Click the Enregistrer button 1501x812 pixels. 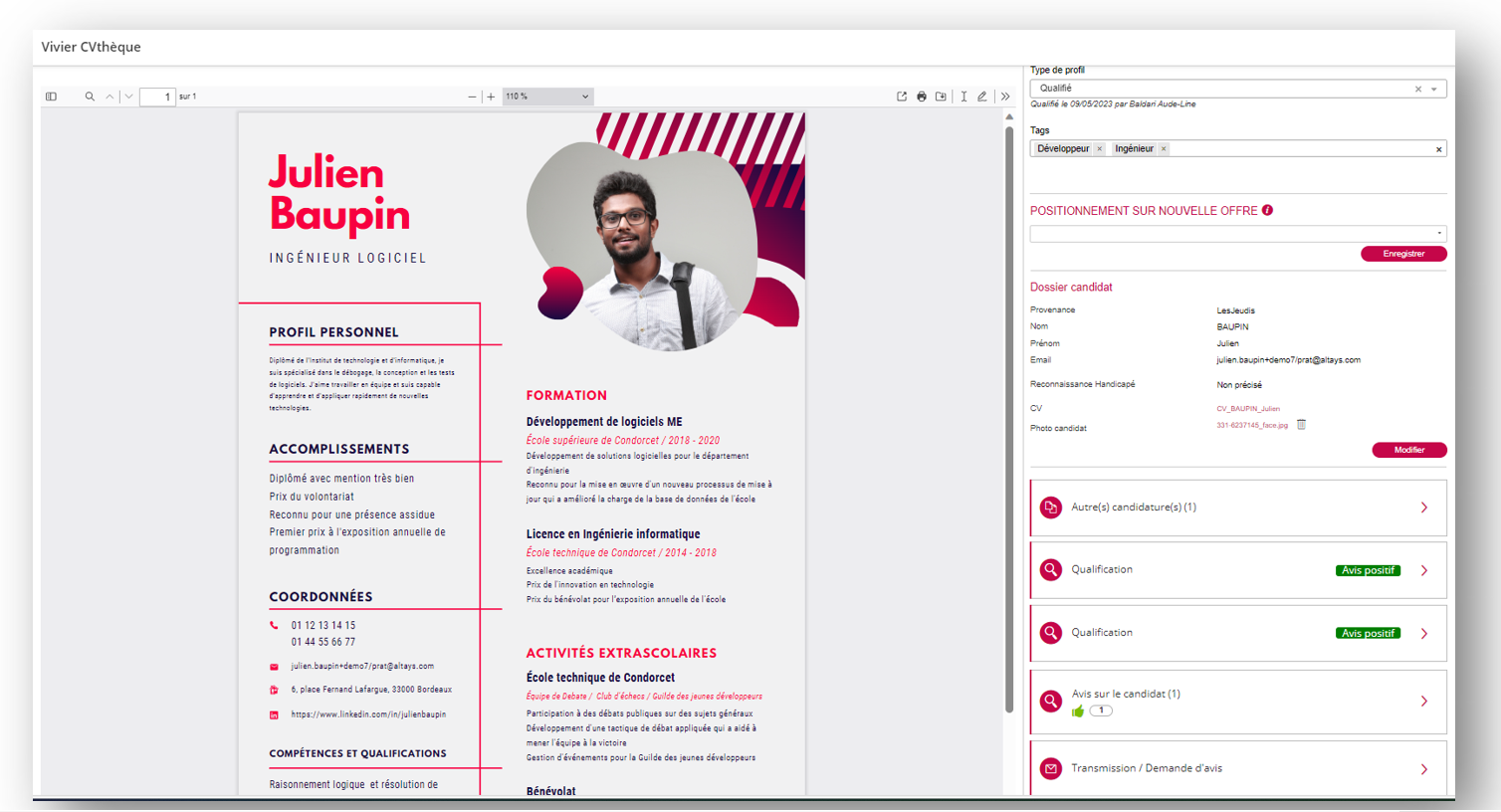coord(1403,254)
